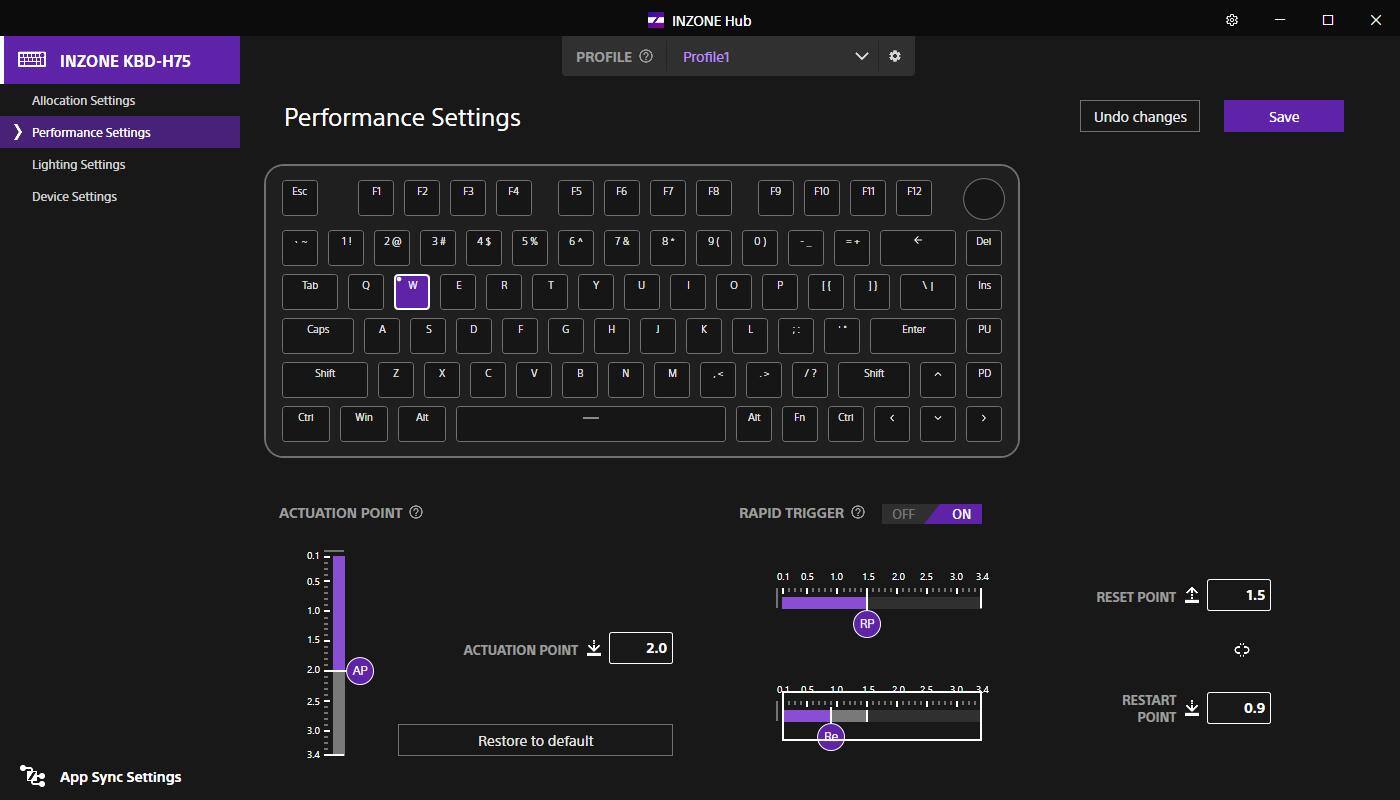Click the profile settings gear icon
This screenshot has height=800, width=1400.
895,57
